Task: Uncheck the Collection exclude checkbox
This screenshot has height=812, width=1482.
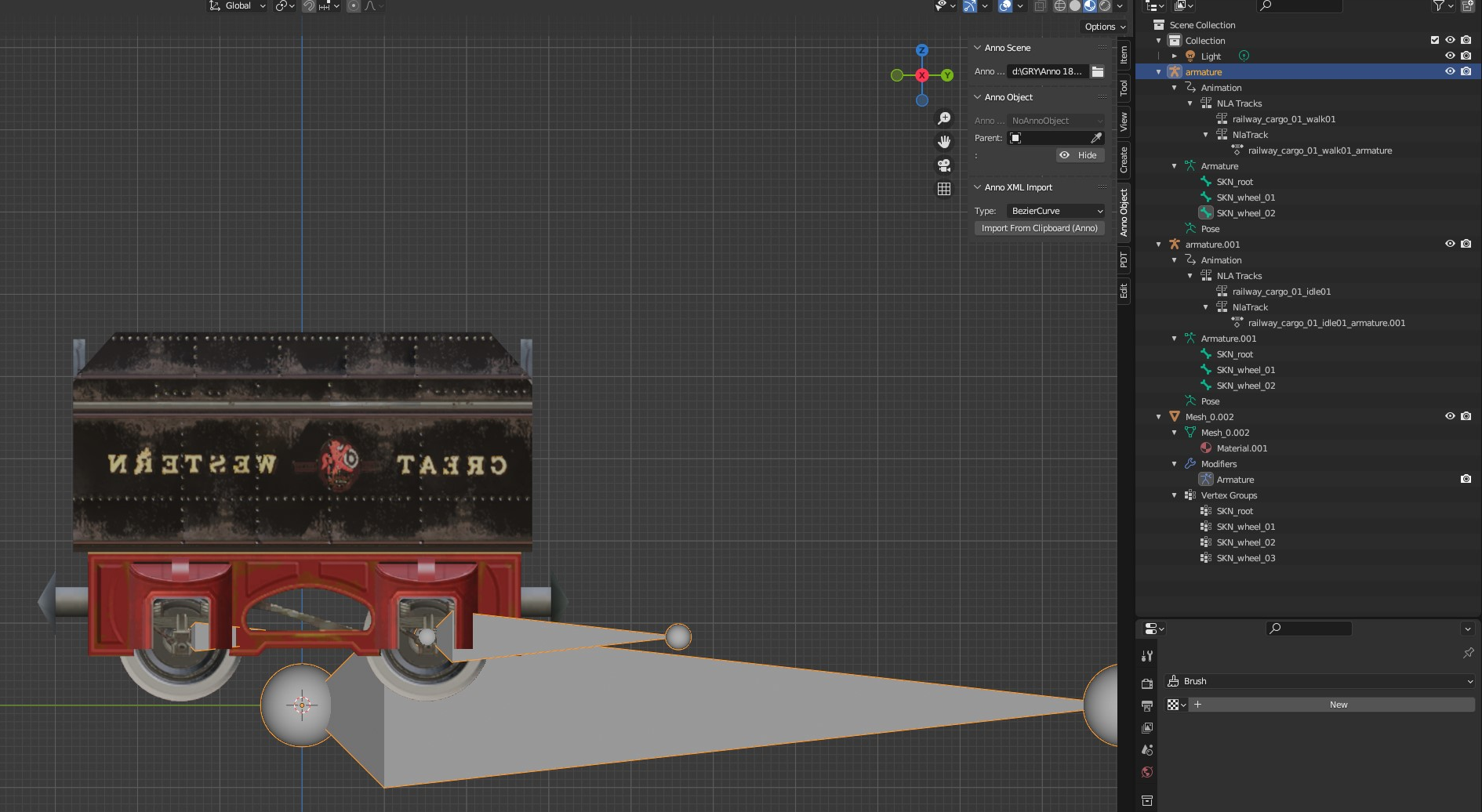Action: (1435, 40)
